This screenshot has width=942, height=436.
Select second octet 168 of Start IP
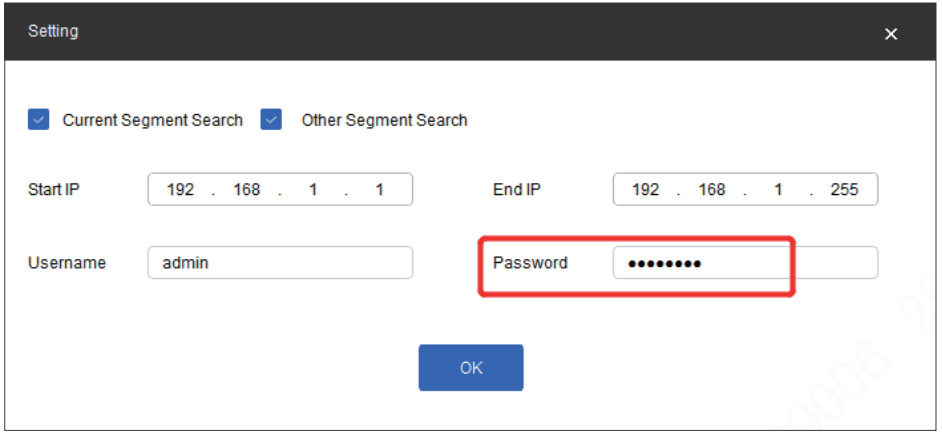[x=246, y=190]
